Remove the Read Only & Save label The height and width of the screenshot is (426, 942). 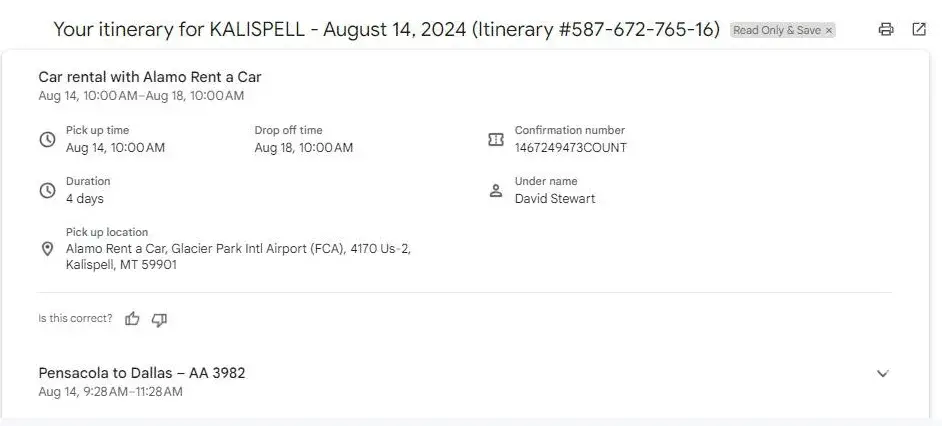point(829,31)
